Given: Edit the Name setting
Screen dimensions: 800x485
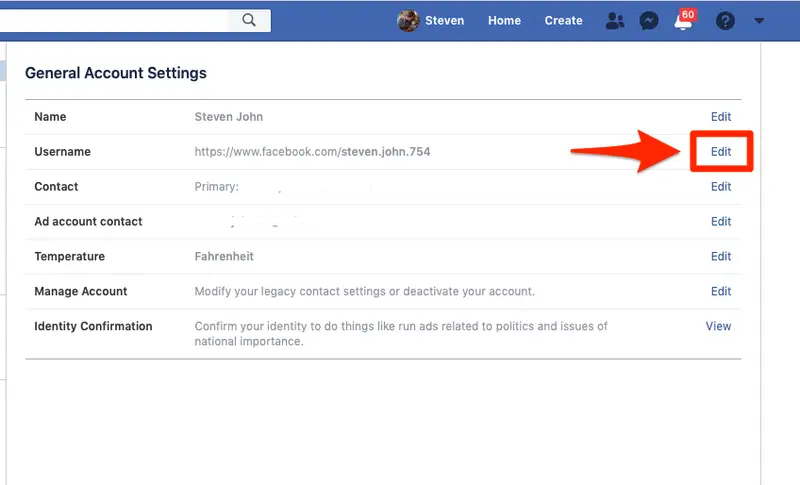Looking at the screenshot, I should coord(721,117).
